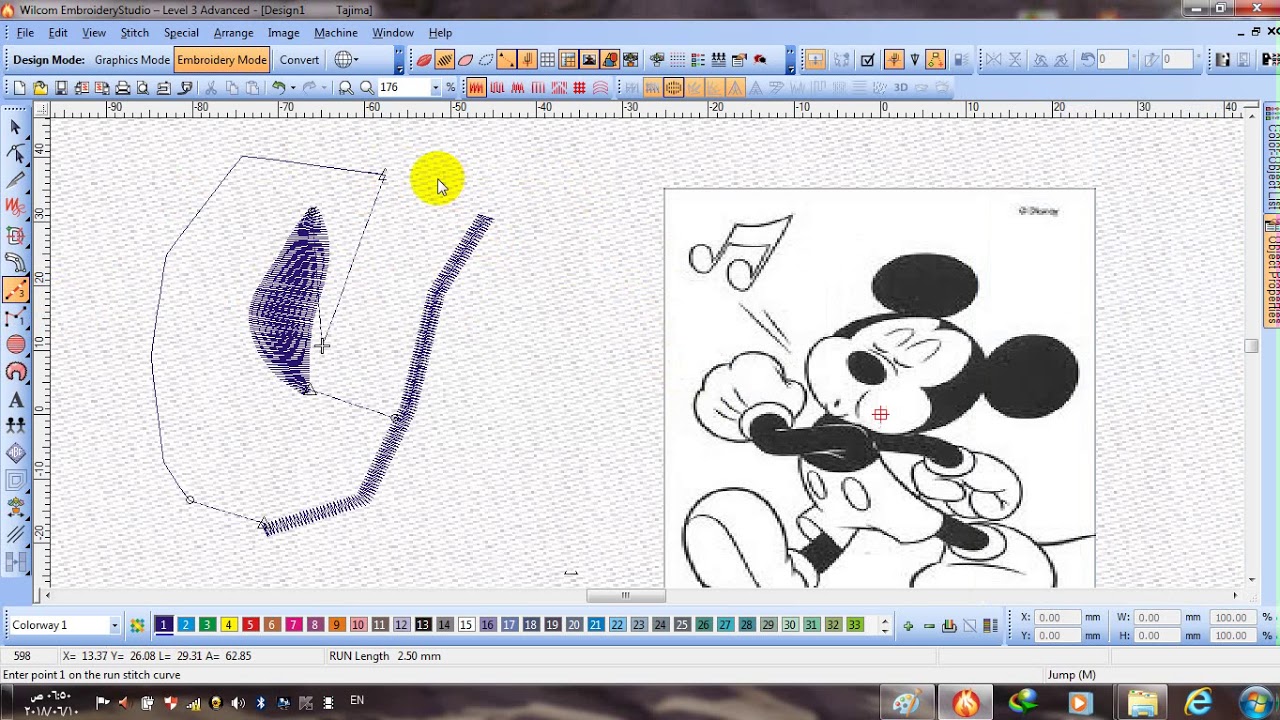Open Windows Explorer folder on taskbar
Viewport: 1280px width, 720px height.
(x=1141, y=703)
